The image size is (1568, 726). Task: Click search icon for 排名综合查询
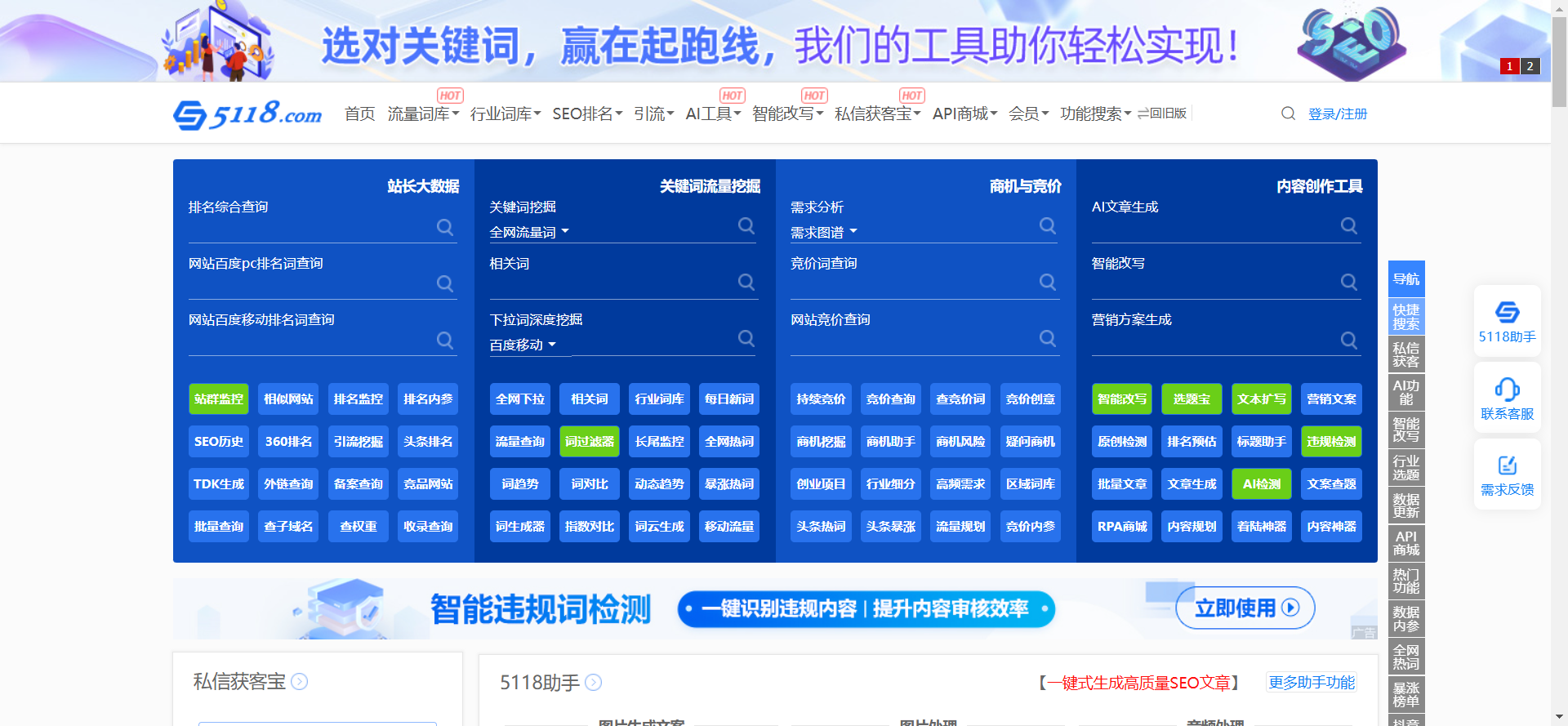445,227
